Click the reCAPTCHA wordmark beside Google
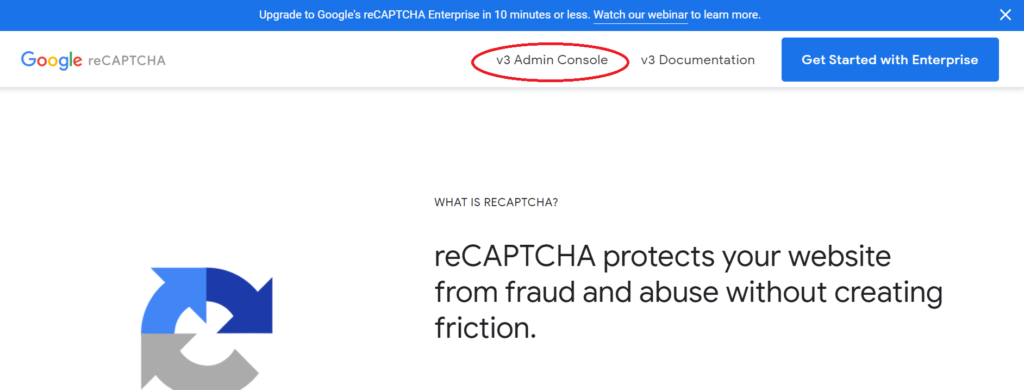1024x390 pixels. 127,61
